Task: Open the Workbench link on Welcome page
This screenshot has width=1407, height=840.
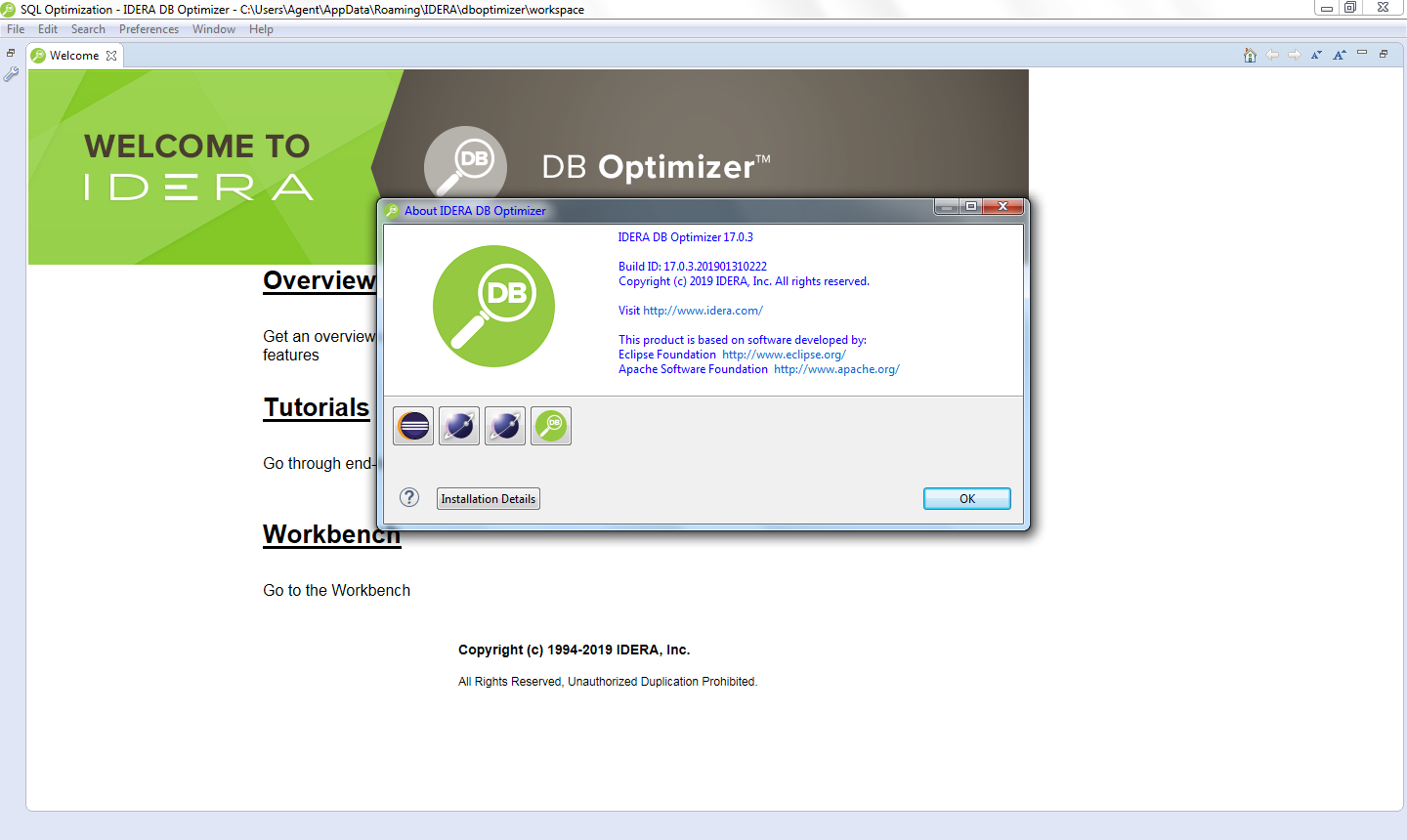Action: [331, 534]
